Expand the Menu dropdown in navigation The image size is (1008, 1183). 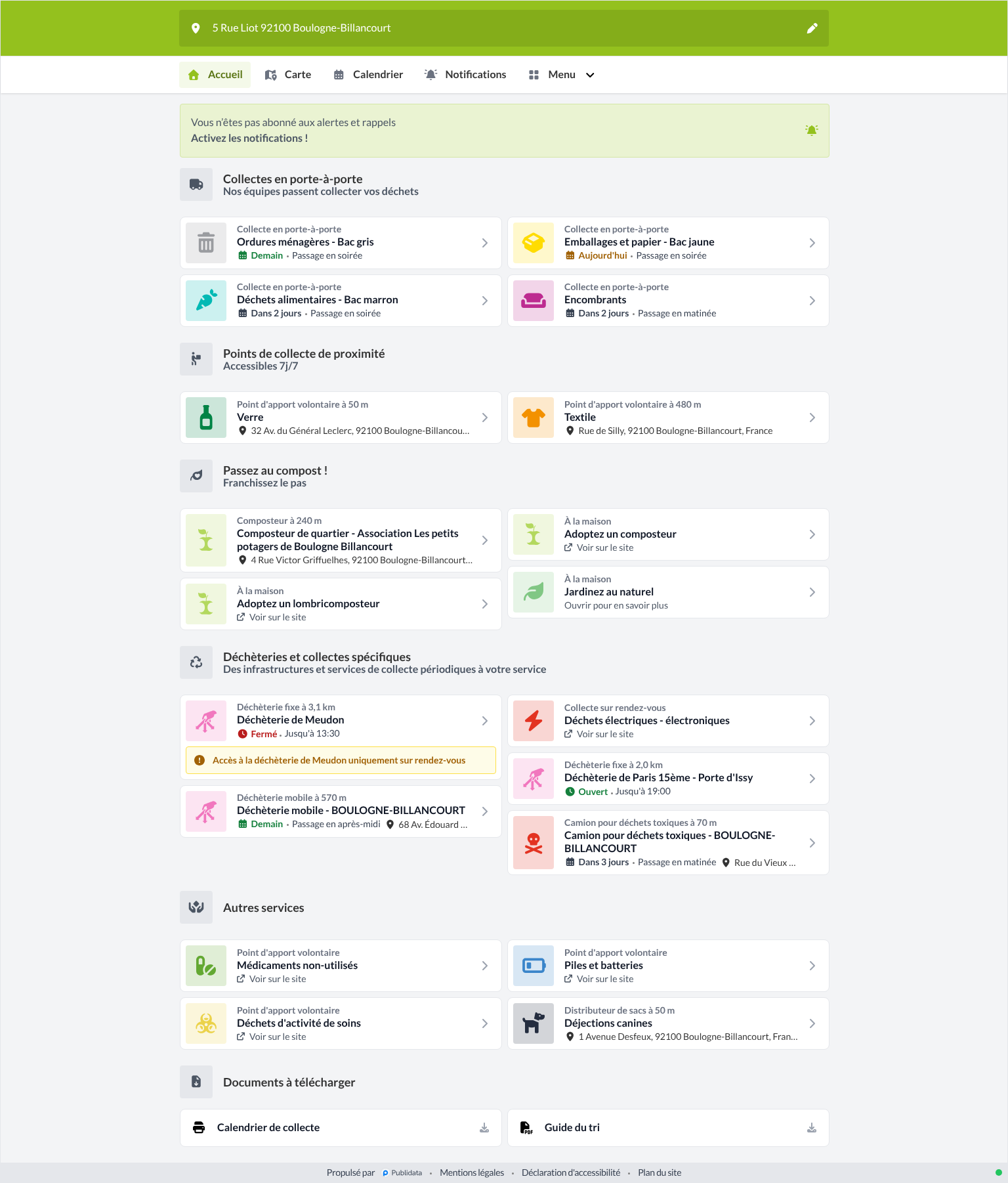tap(562, 75)
